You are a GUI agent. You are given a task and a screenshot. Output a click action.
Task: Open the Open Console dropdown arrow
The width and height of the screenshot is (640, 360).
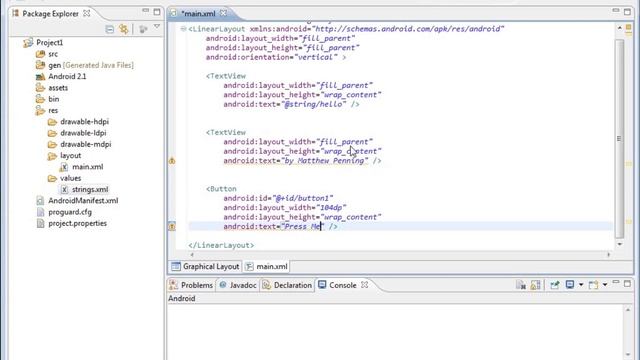click(x=604, y=284)
